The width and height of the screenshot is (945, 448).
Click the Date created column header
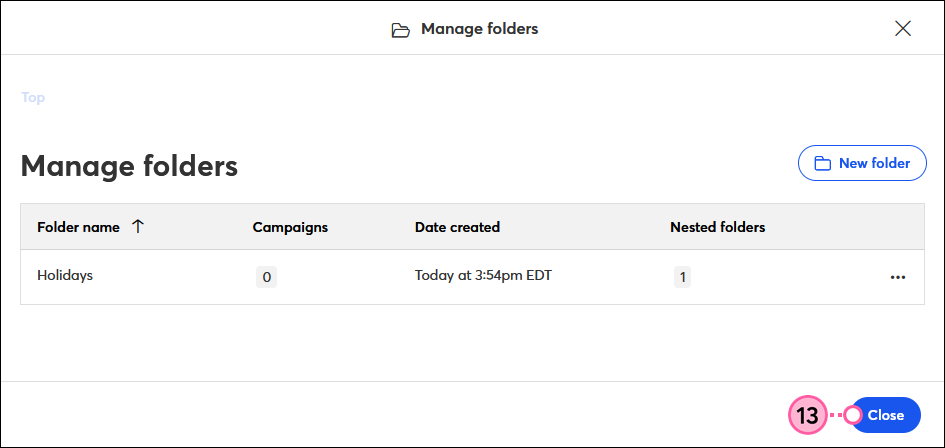pyautogui.click(x=457, y=227)
